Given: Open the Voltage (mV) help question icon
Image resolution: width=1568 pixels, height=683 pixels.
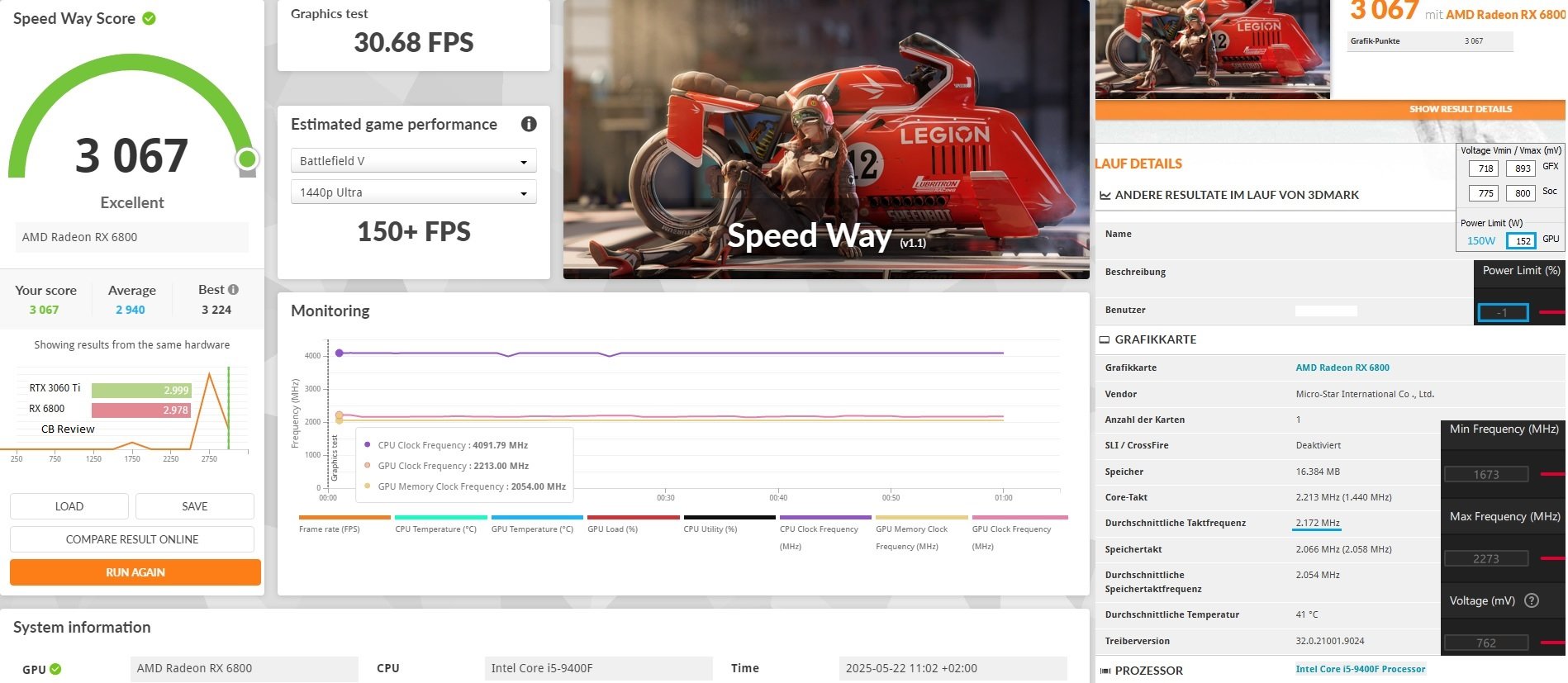Looking at the screenshot, I should [1531, 600].
